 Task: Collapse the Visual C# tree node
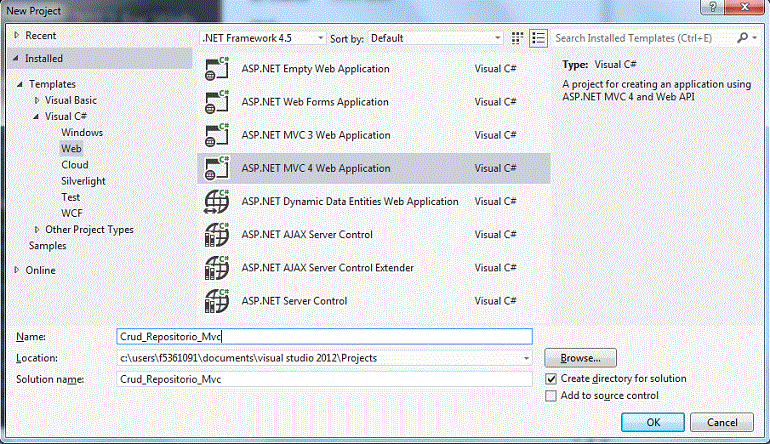36,116
